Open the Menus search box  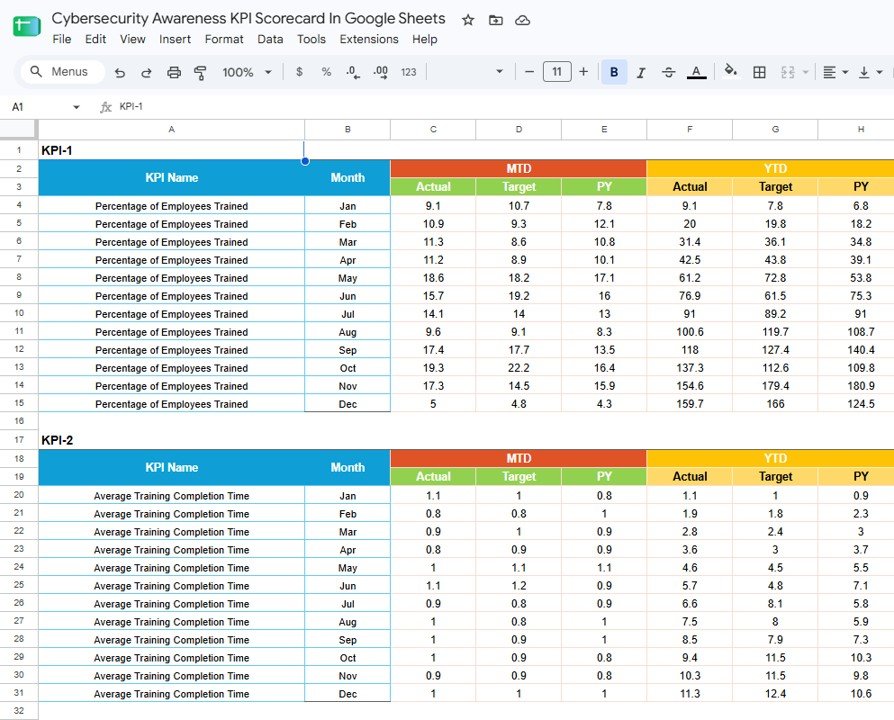(62, 72)
